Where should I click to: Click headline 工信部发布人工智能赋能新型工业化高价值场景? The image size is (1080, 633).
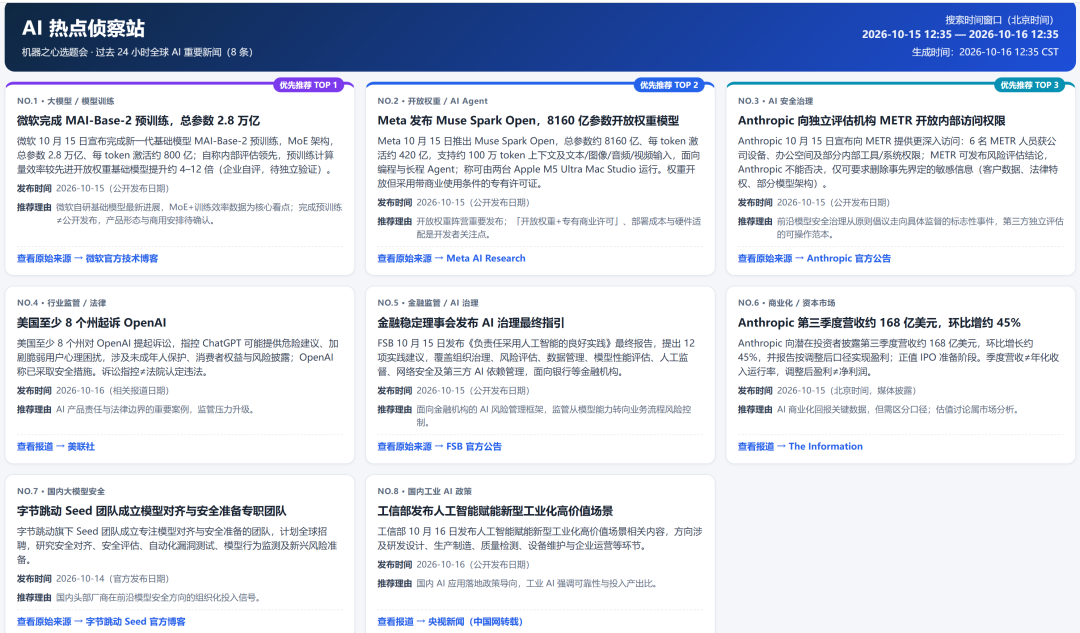pos(495,511)
